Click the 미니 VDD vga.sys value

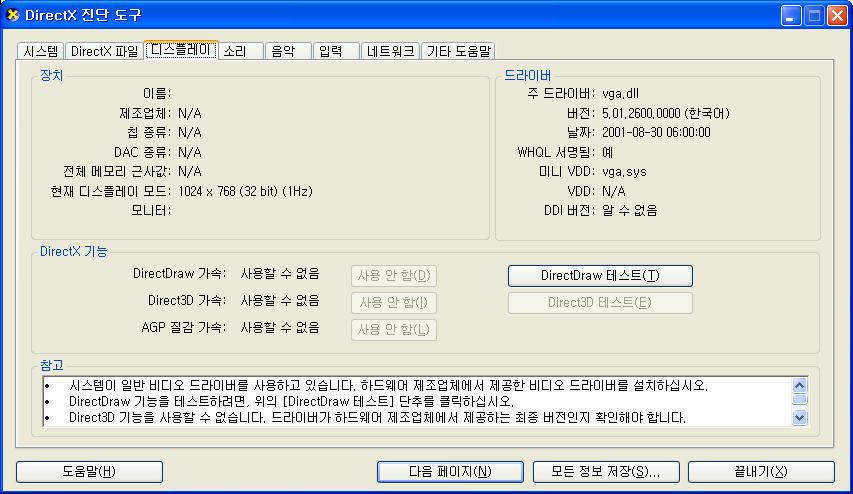coord(624,172)
